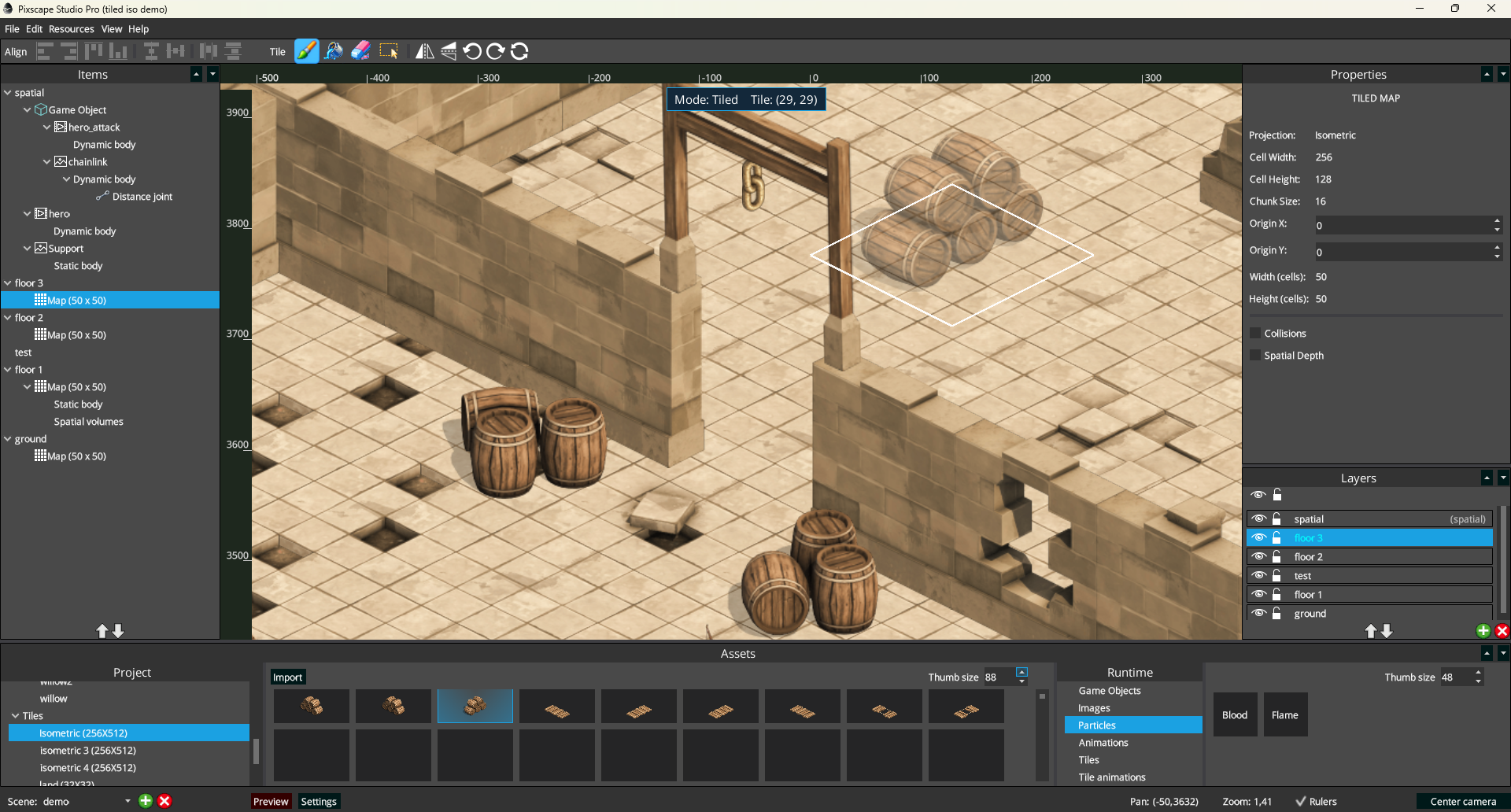Click the red delete layer icon
This screenshot has height=812, width=1511.
[x=1502, y=631]
